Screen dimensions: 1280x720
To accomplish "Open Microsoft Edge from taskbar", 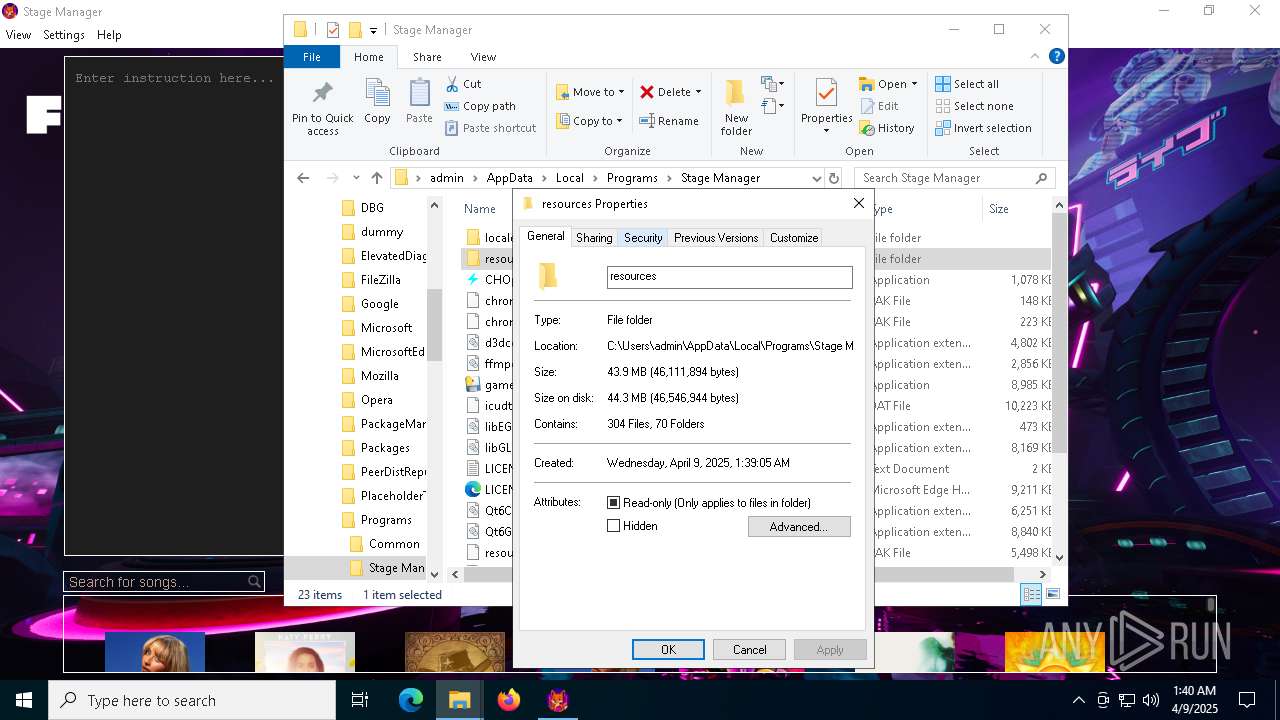I will [x=411, y=700].
